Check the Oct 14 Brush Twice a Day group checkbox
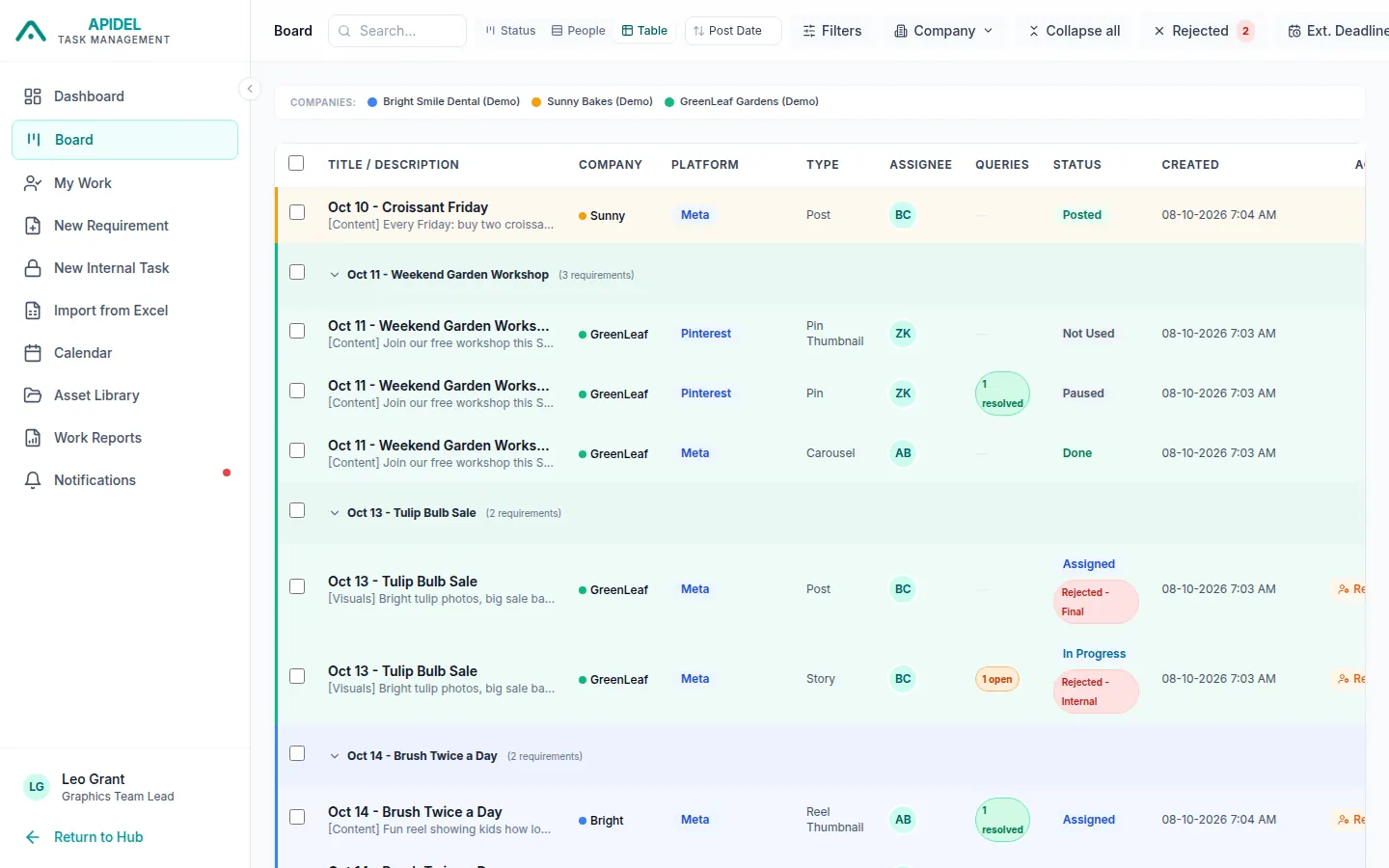Image resolution: width=1389 pixels, height=868 pixels. (297, 753)
